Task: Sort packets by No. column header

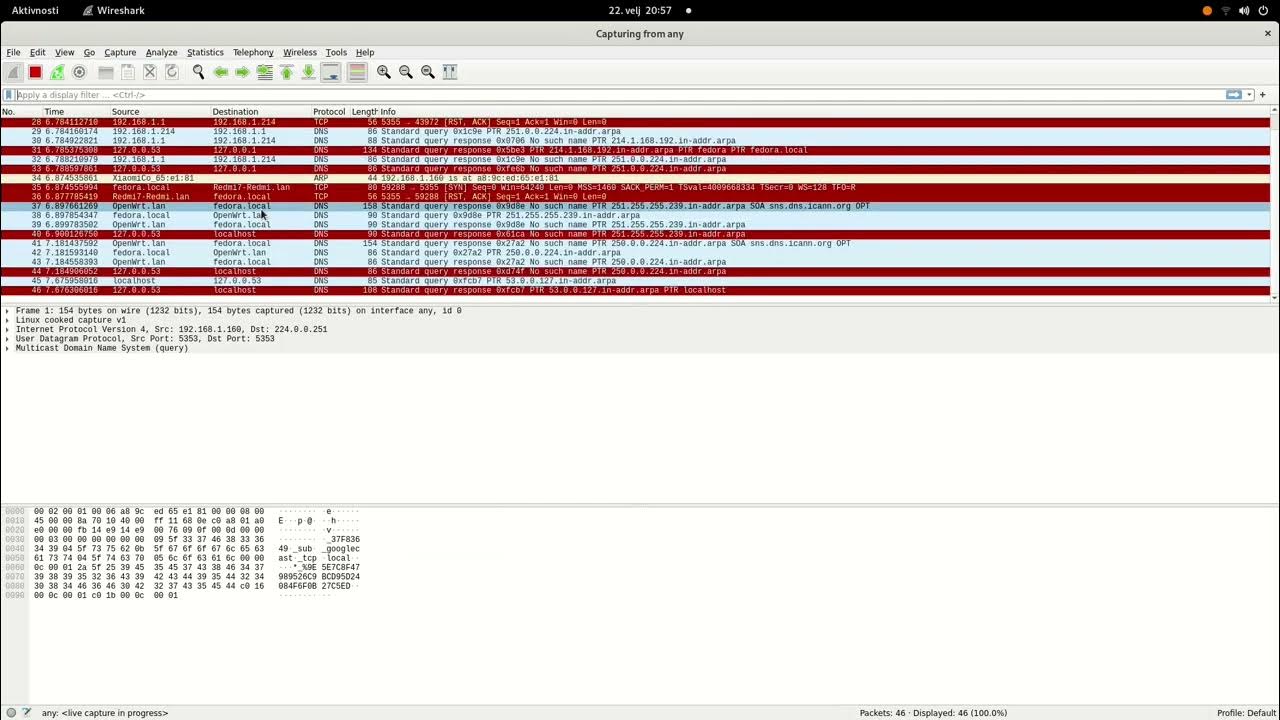Action: pyautogui.click(x=20, y=112)
